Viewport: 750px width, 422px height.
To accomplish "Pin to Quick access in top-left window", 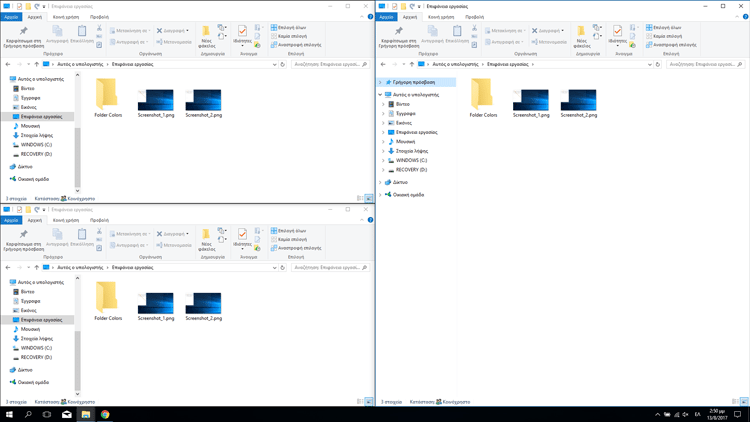I will pos(23,36).
